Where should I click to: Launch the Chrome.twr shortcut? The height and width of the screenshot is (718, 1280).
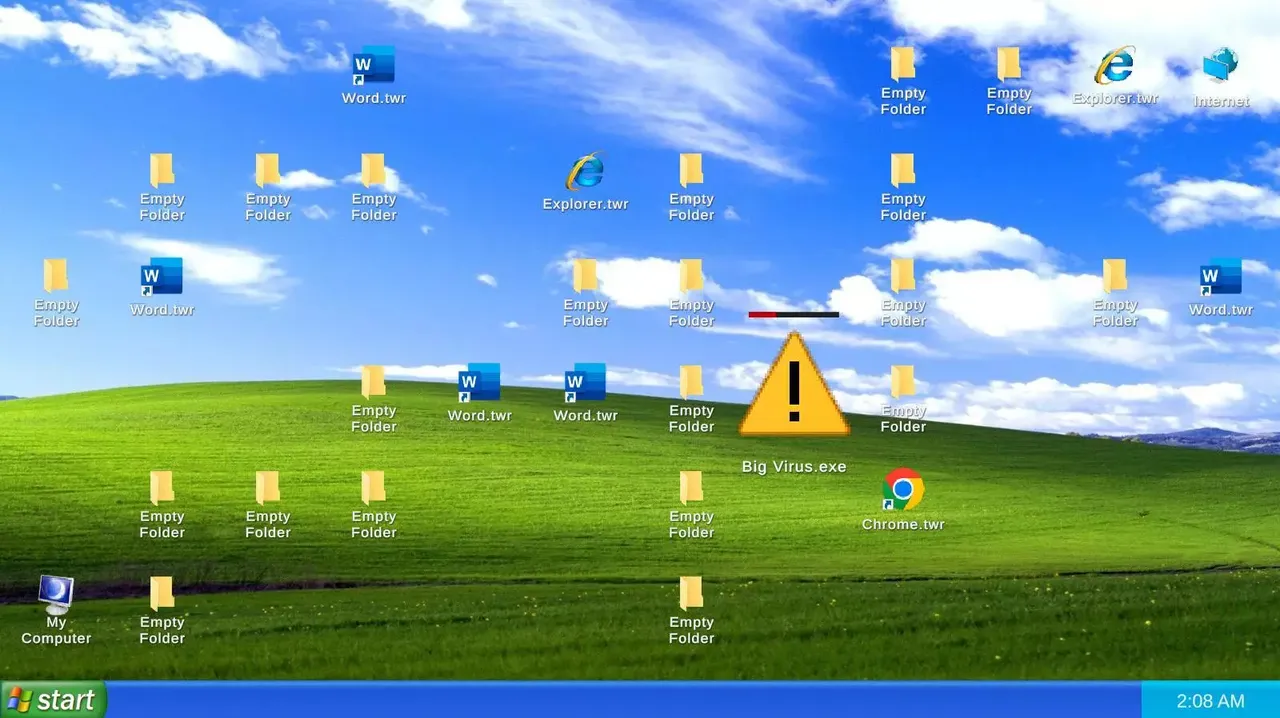pos(903,499)
